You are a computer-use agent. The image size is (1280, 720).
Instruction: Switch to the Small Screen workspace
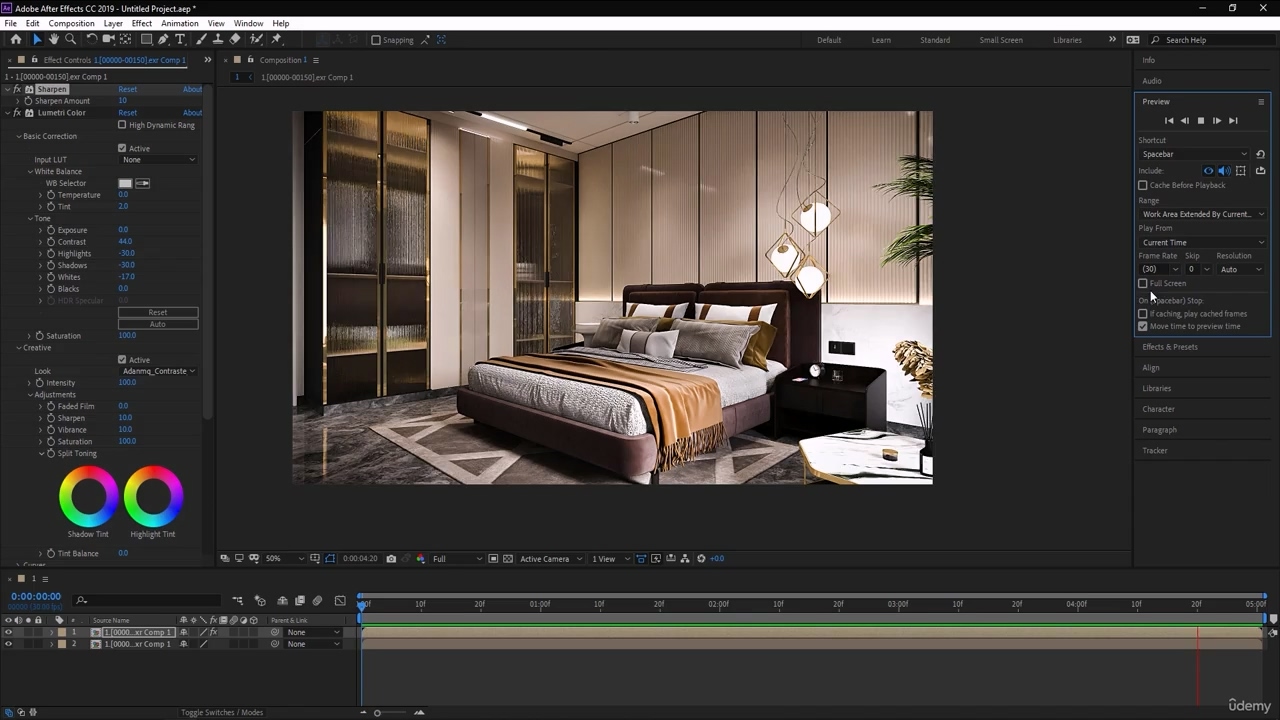[1000, 40]
